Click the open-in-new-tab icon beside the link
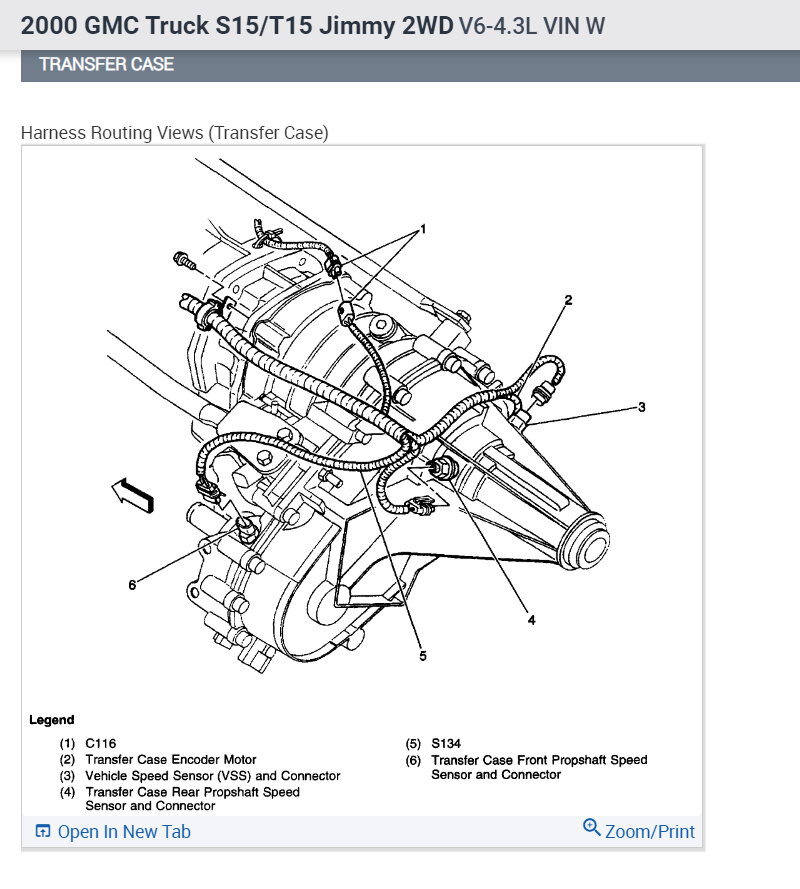 pyautogui.click(x=41, y=831)
